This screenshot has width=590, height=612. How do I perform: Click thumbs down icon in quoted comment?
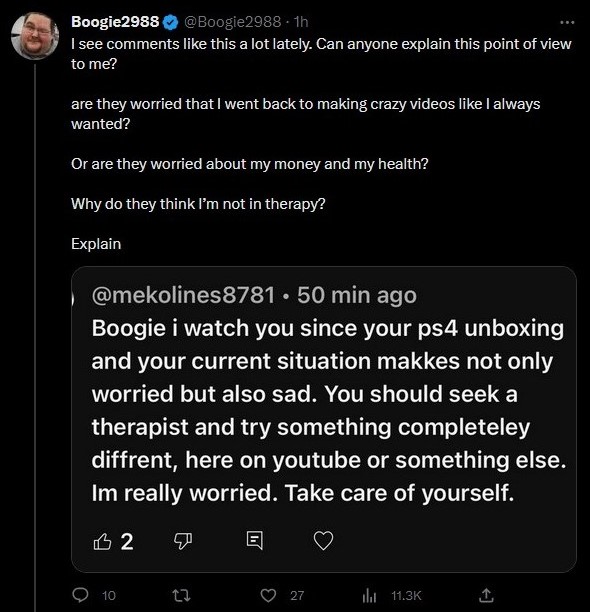click(183, 541)
